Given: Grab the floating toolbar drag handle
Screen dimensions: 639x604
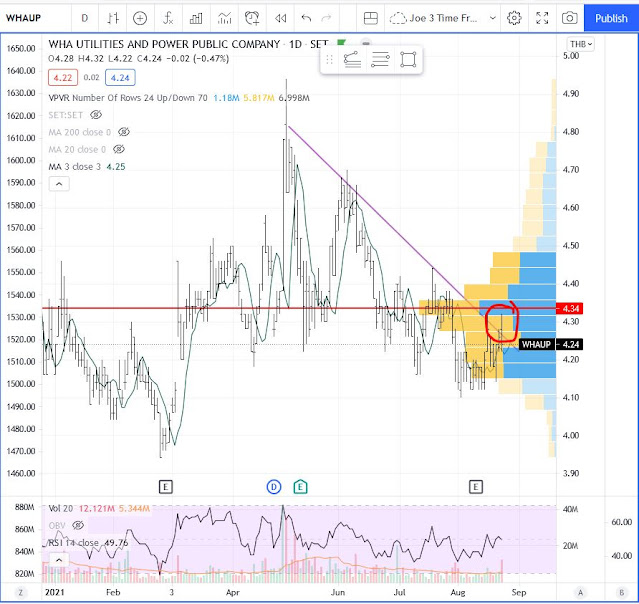Looking at the screenshot, I should click(329, 60).
